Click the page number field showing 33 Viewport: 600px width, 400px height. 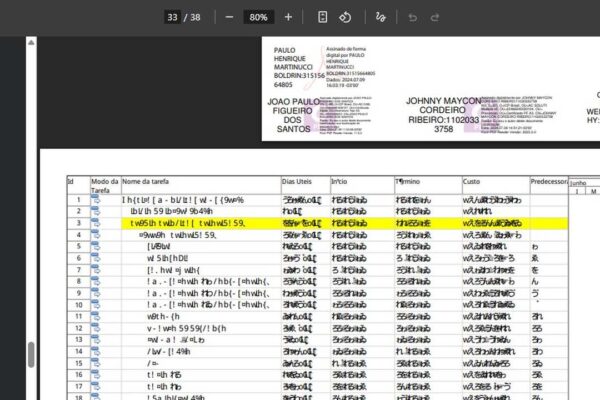click(x=172, y=17)
